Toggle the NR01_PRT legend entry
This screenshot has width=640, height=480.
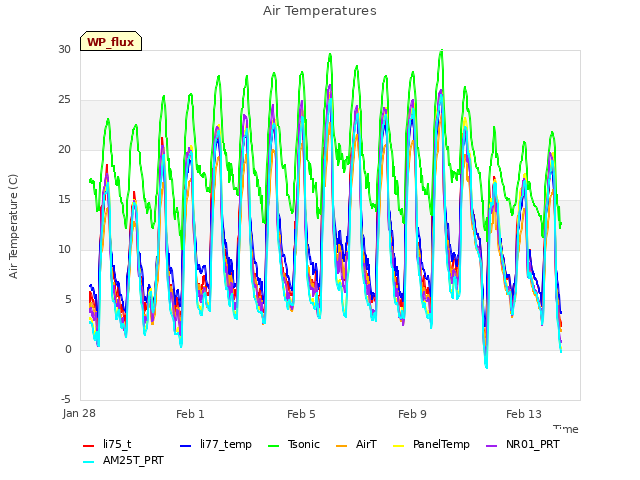(x=522, y=444)
